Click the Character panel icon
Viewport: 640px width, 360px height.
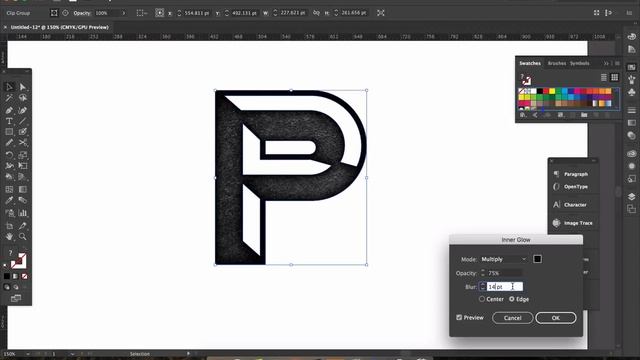pyautogui.click(x=556, y=204)
